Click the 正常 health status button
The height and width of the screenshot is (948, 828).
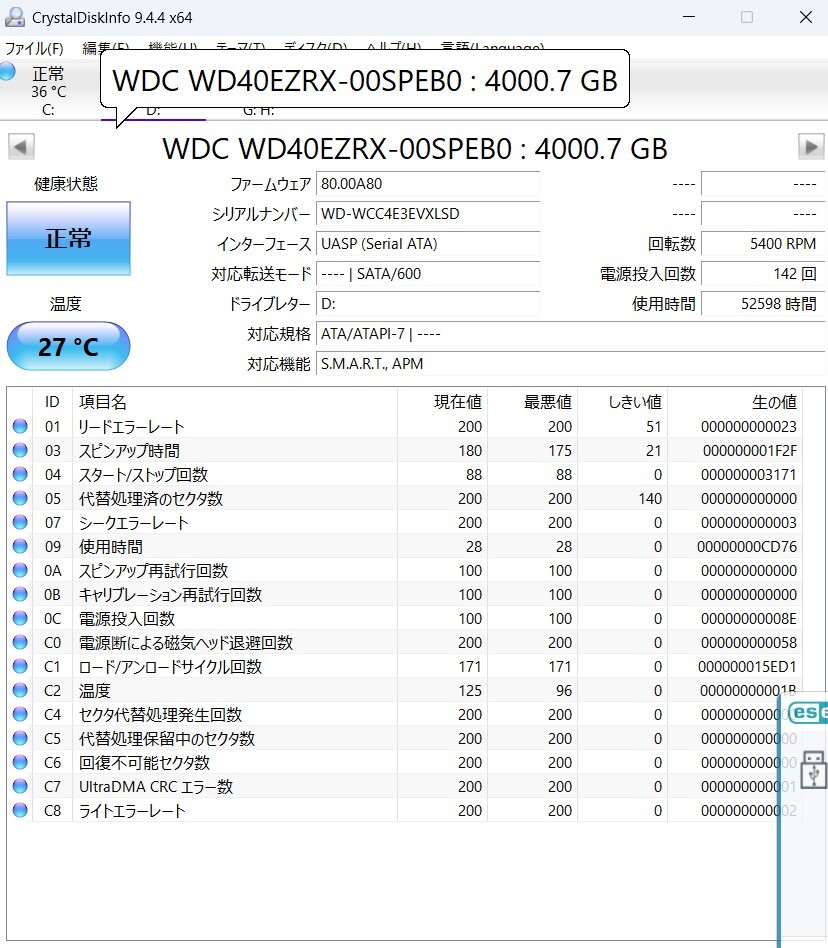point(68,238)
